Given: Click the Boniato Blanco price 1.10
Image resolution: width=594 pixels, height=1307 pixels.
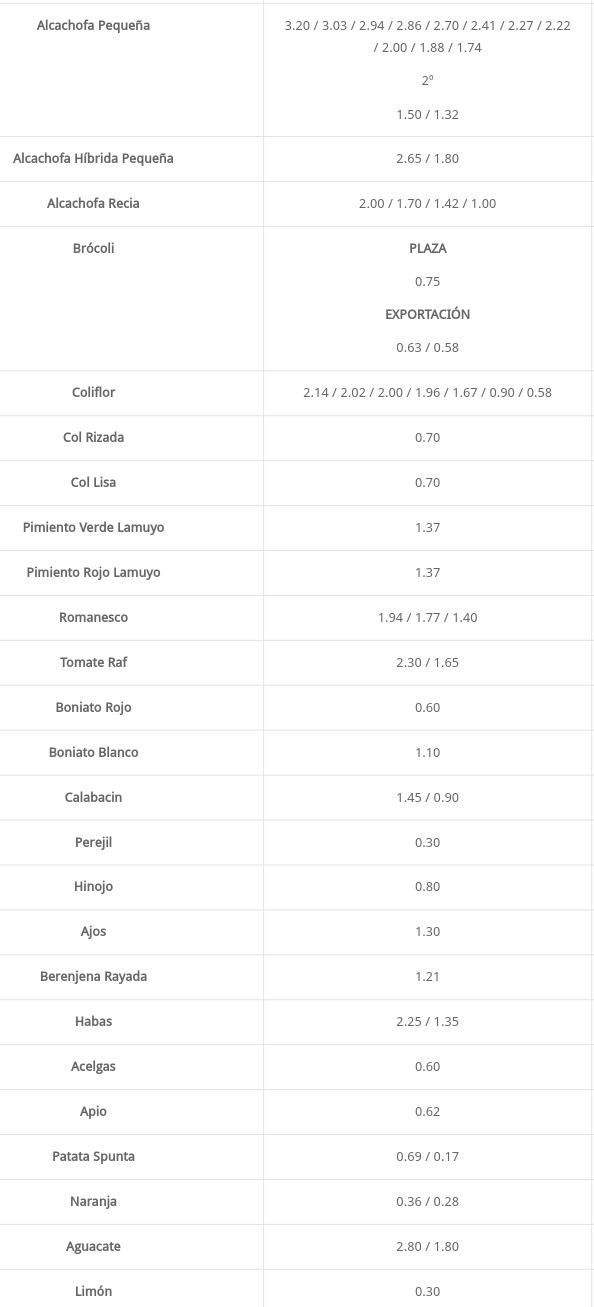Looking at the screenshot, I should [x=427, y=752].
